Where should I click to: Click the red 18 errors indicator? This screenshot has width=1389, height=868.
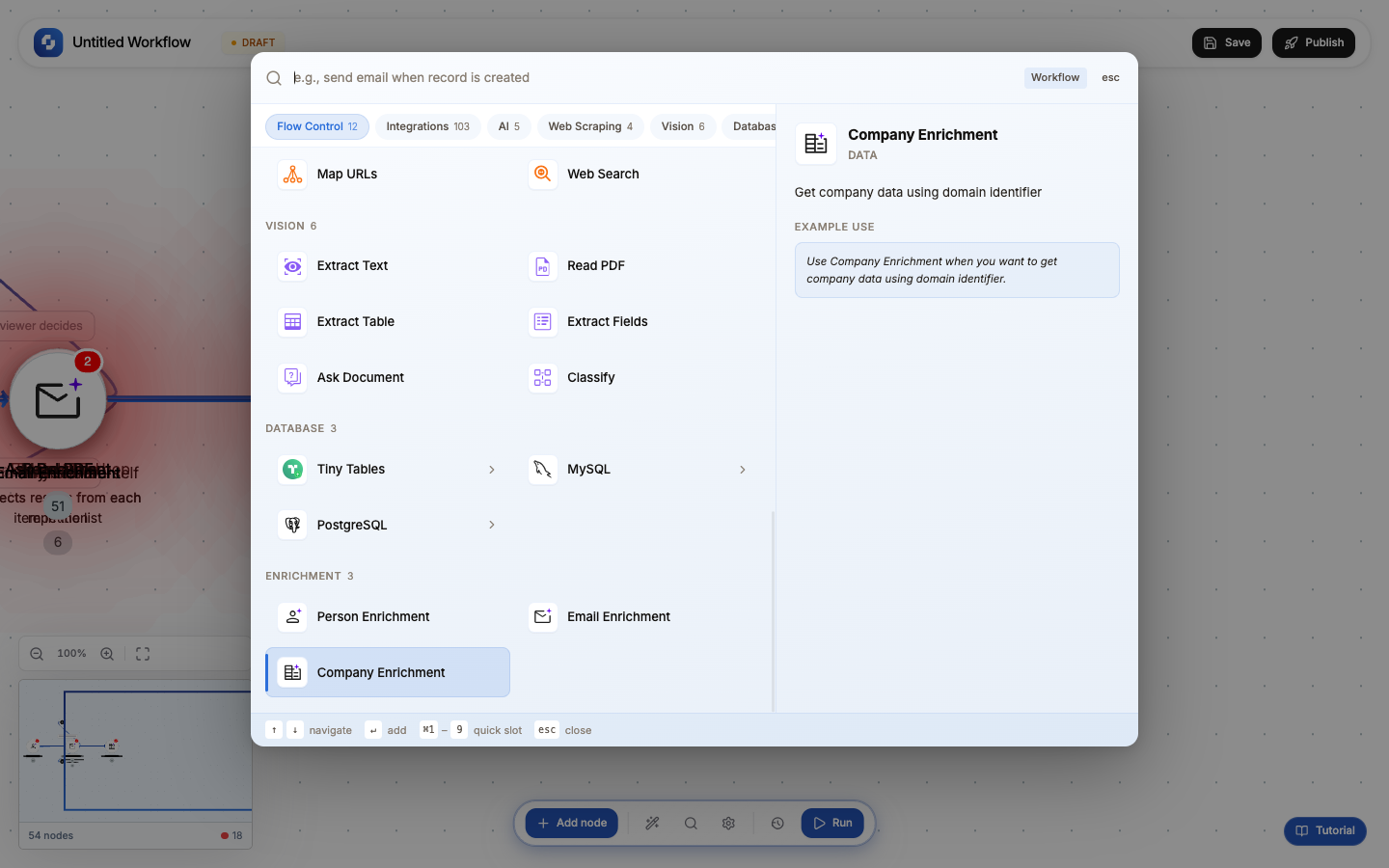231,836
